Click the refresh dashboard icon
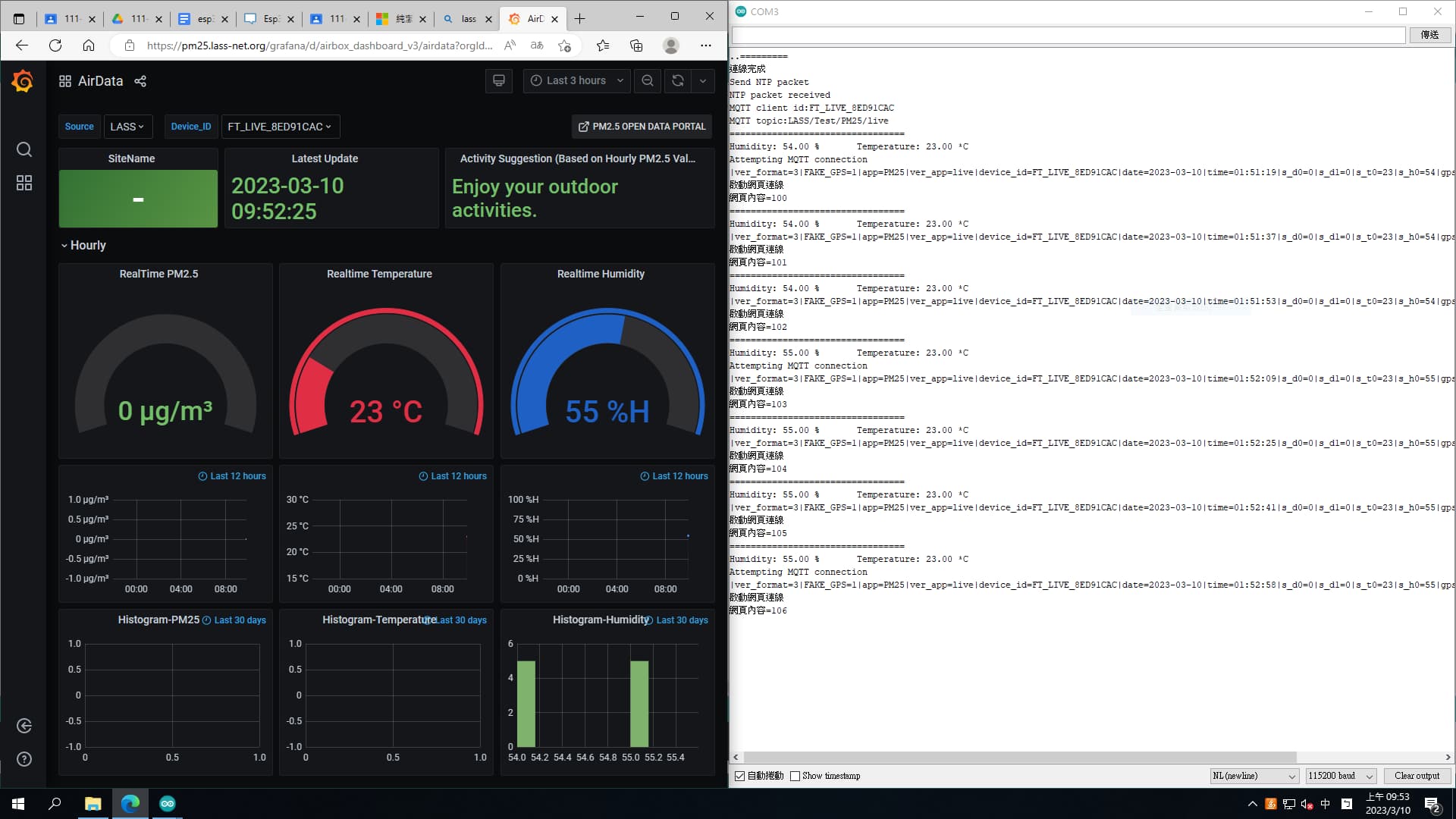1456x819 pixels. coord(678,80)
